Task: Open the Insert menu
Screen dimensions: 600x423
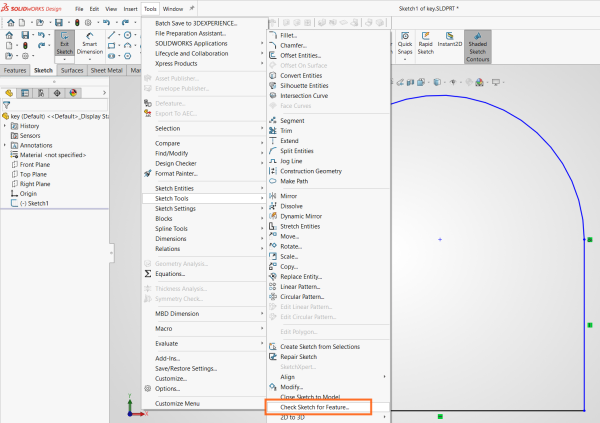Action: click(130, 9)
